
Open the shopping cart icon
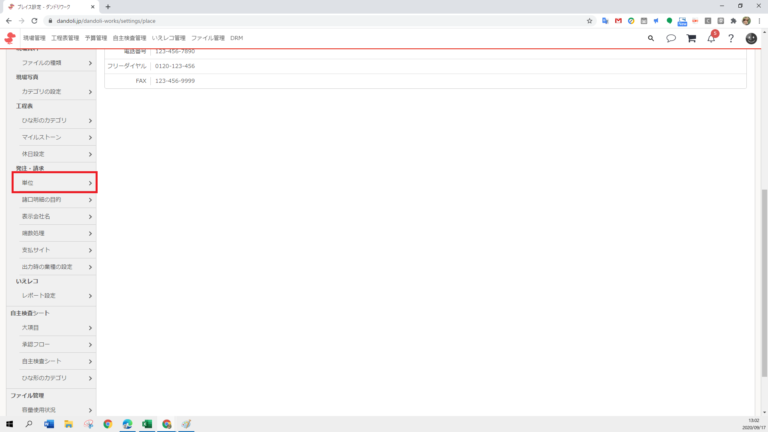click(691, 38)
